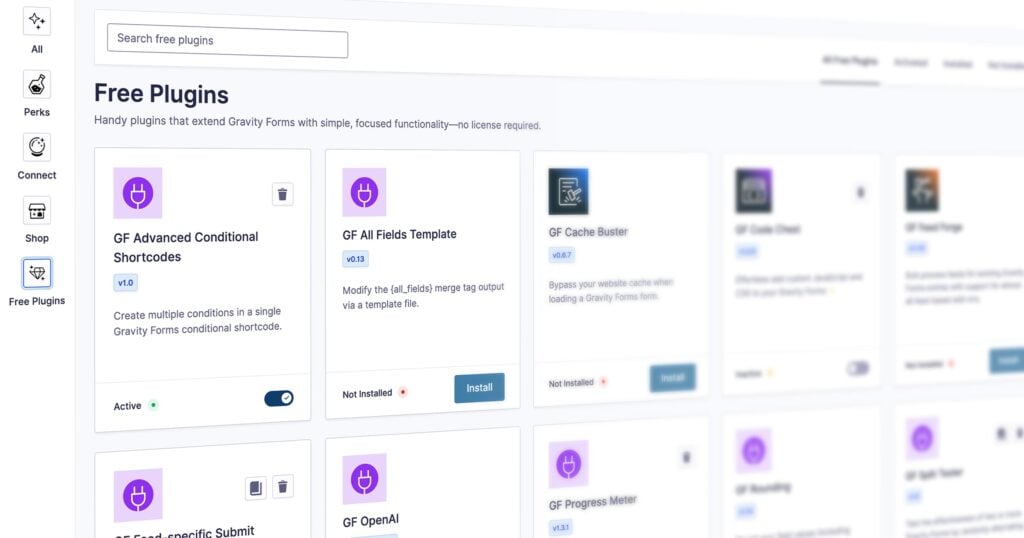Viewport: 1024px width, 538px height.
Task: Deactivate GF Advanced Conditional Shortcodes toggle
Action: 279,398
